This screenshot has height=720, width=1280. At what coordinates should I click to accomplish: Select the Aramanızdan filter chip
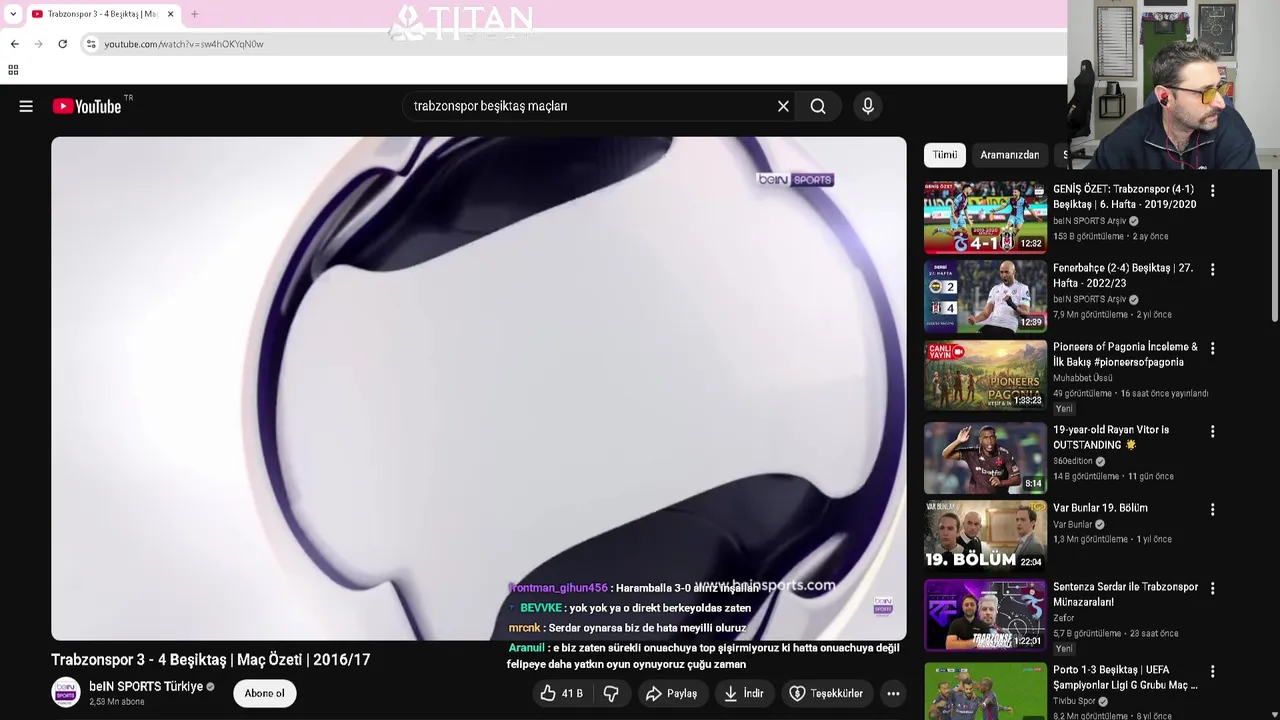1009,155
